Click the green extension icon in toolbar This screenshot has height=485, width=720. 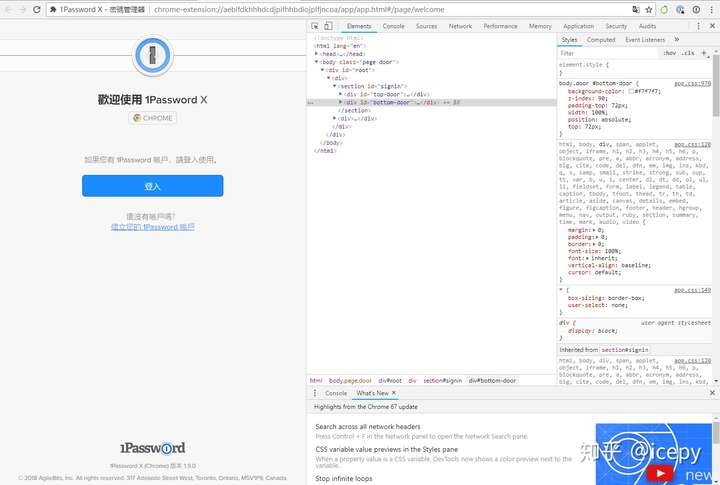coord(664,10)
